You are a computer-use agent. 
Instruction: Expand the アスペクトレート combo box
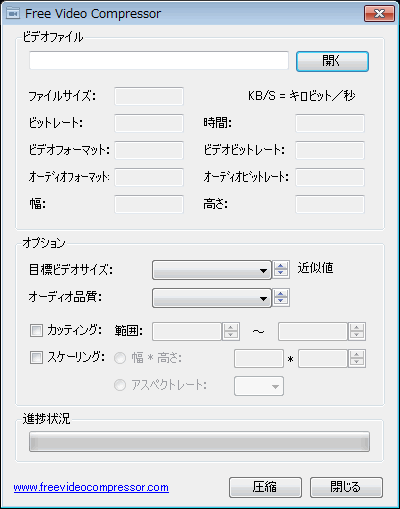pos(259,386)
